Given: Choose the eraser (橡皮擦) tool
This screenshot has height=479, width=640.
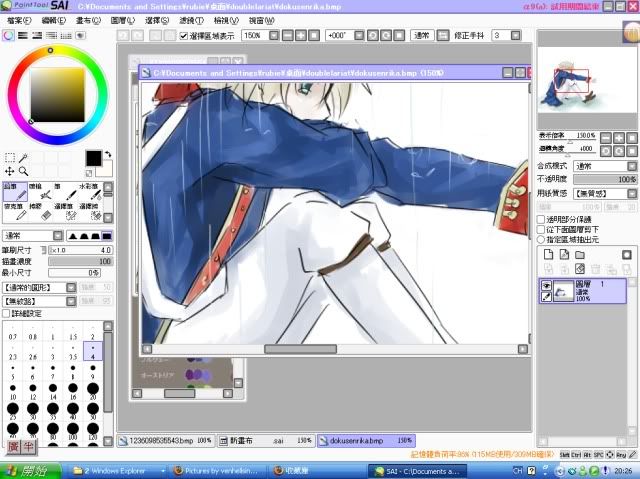Looking at the screenshot, I should (40, 212).
